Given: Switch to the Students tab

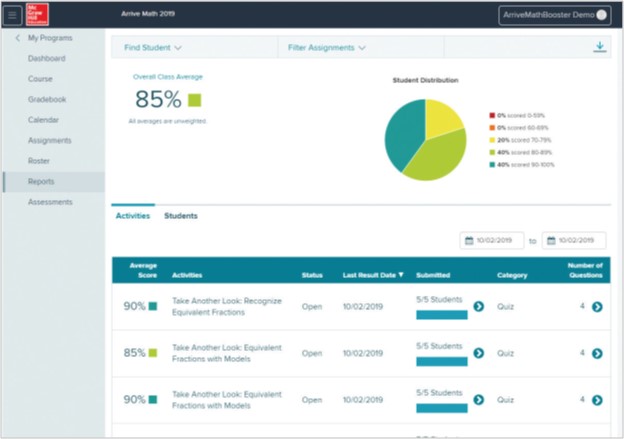Looking at the screenshot, I should pyautogui.click(x=181, y=216).
